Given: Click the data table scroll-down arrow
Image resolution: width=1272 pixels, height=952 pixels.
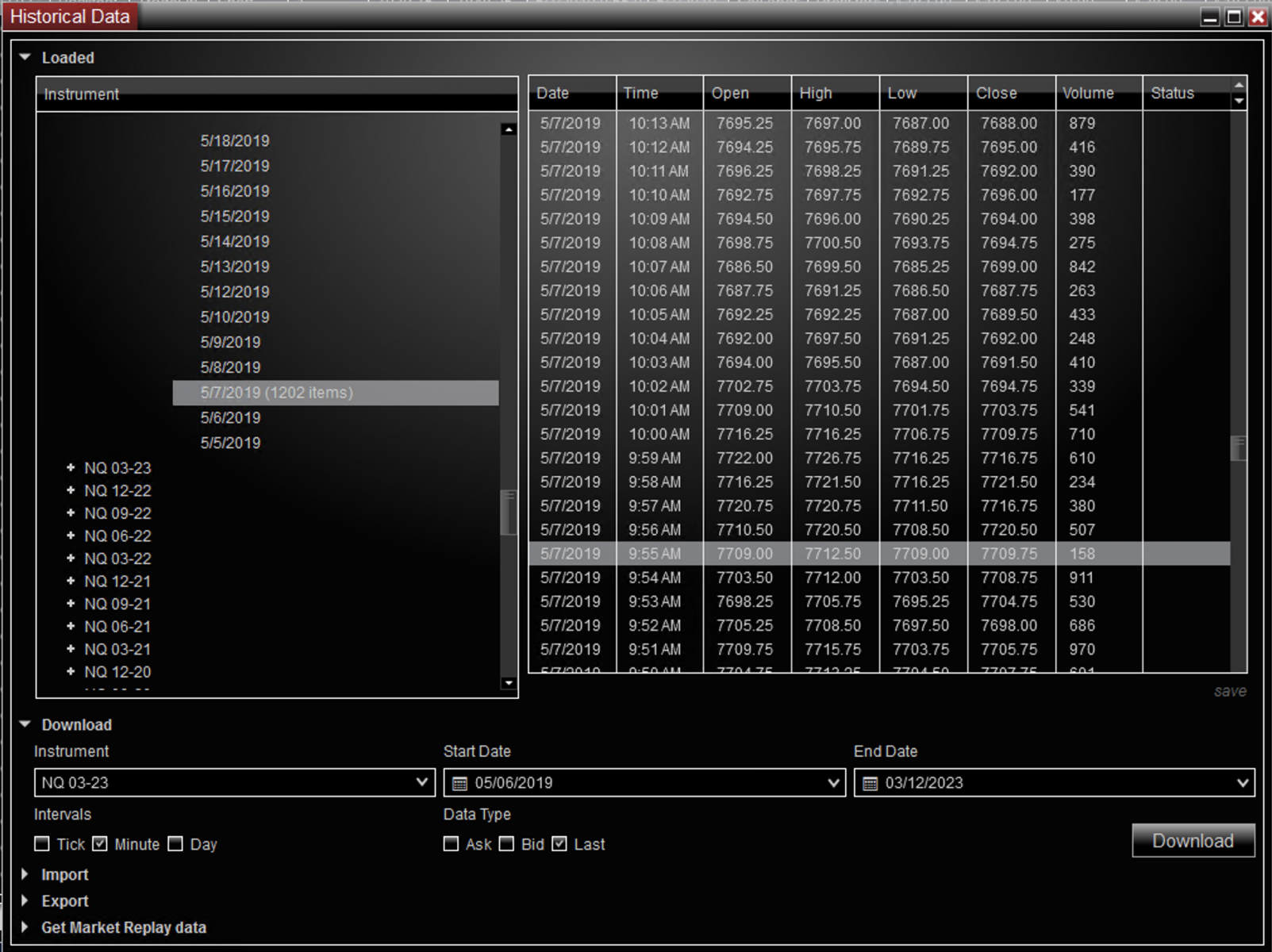Looking at the screenshot, I should (x=1239, y=101).
